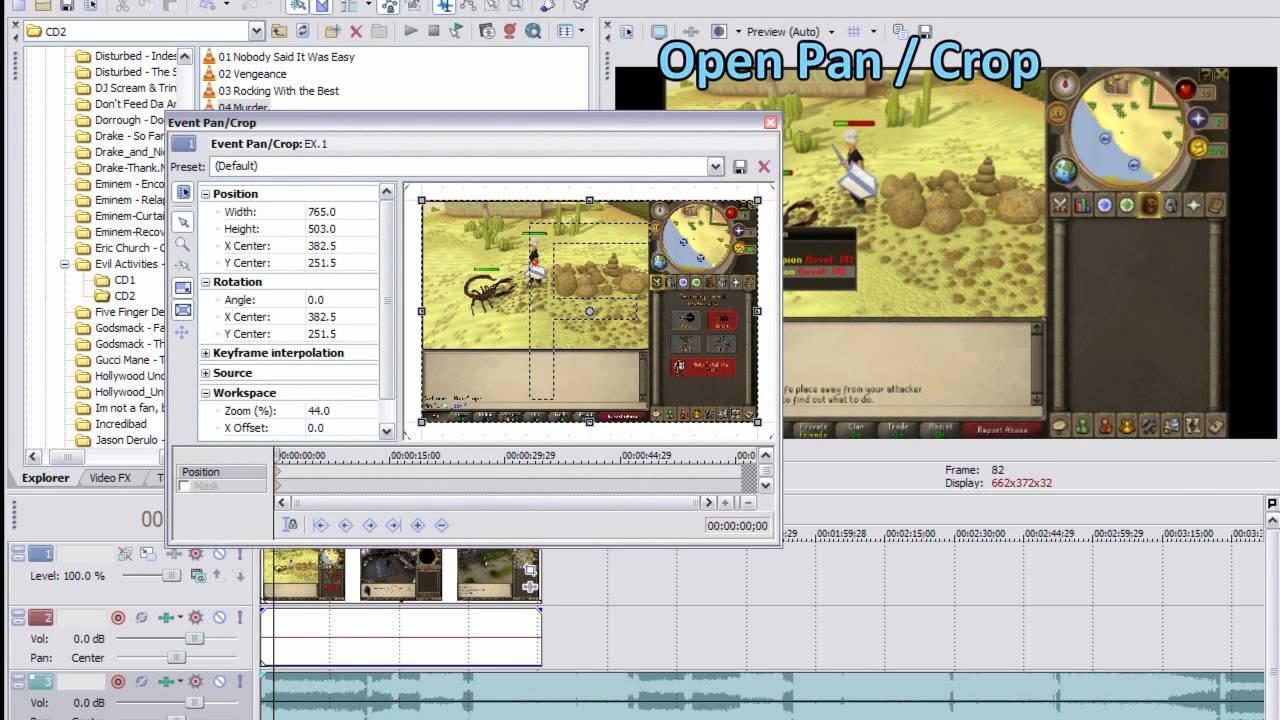Click the red X delete icon in Explorer

[x=356, y=31]
